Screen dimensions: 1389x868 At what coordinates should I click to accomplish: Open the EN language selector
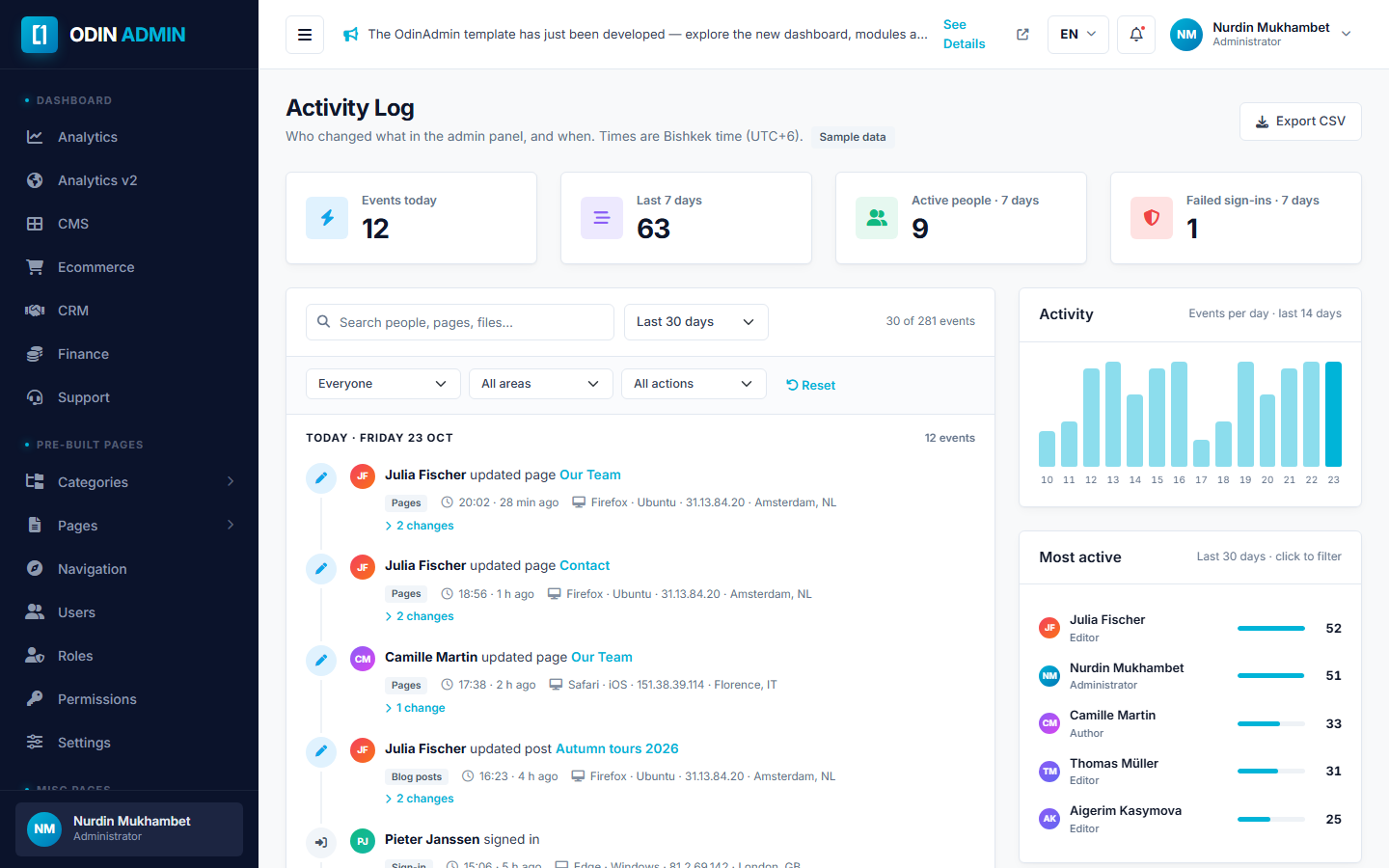pos(1078,35)
